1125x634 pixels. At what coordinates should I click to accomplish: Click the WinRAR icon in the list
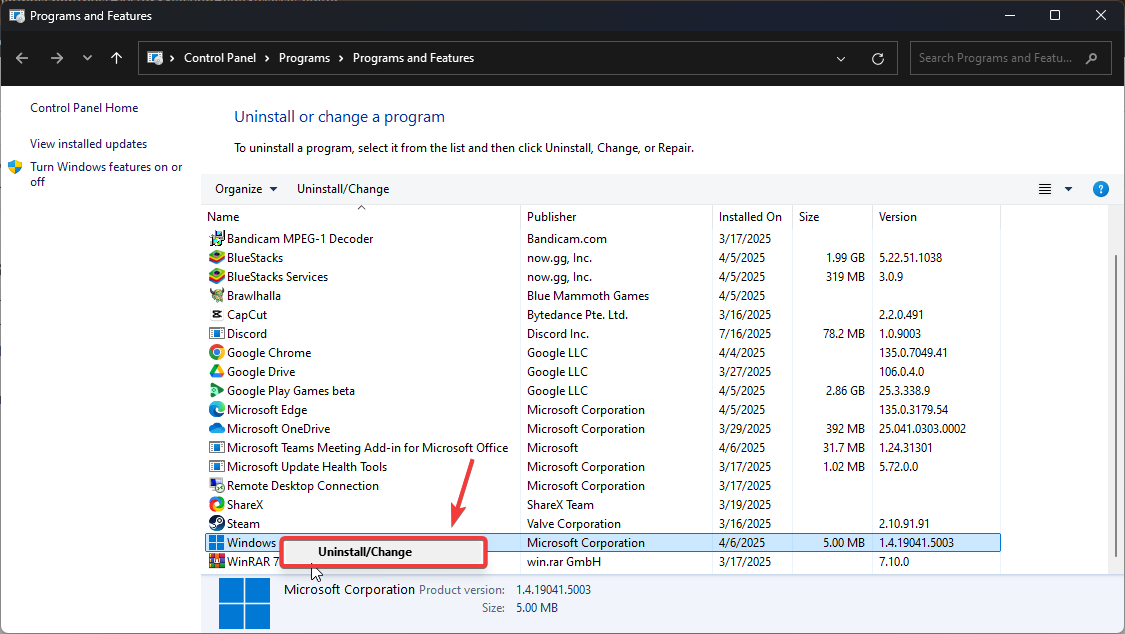[x=215, y=561]
